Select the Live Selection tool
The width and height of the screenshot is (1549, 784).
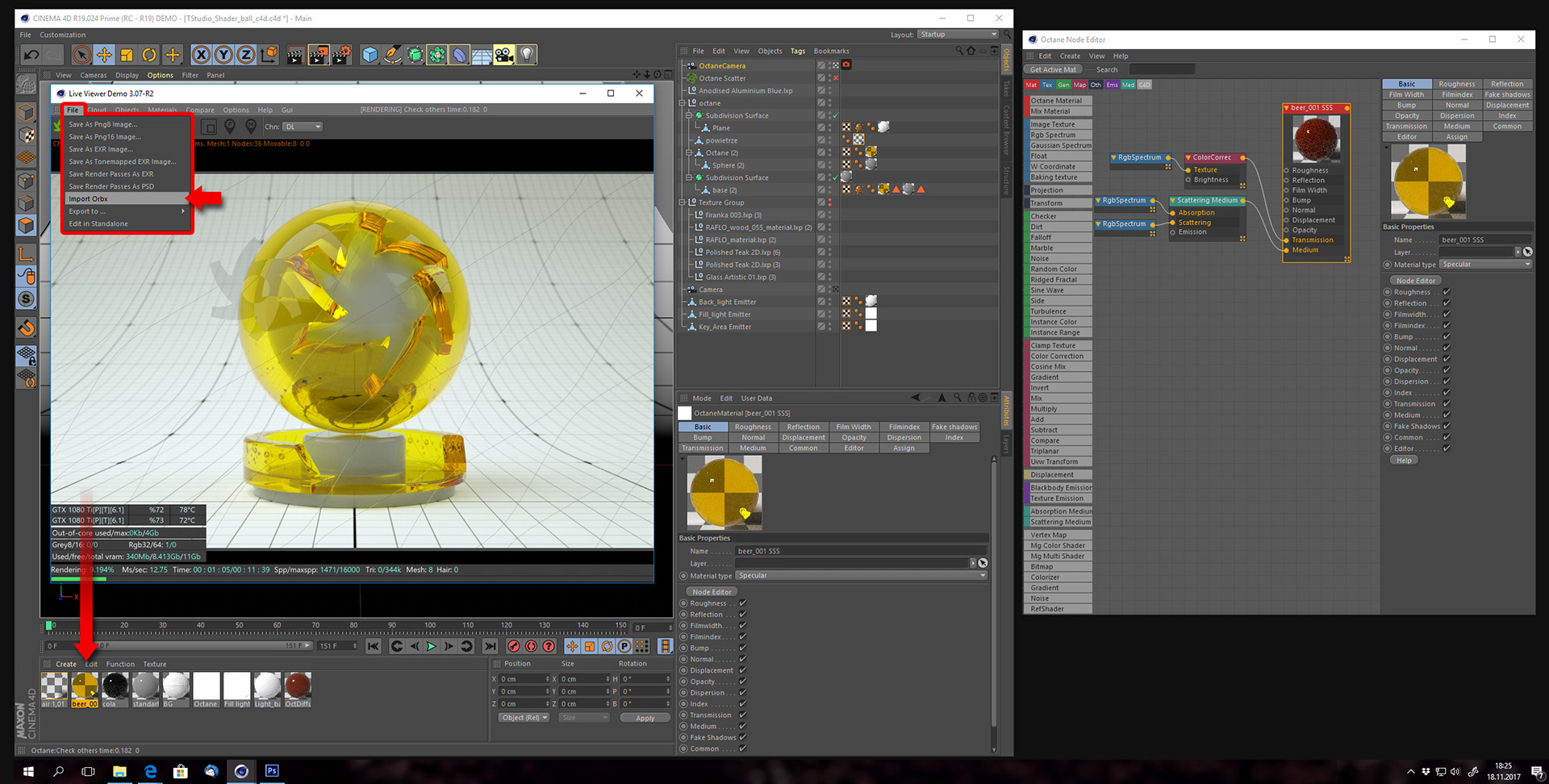(81, 55)
